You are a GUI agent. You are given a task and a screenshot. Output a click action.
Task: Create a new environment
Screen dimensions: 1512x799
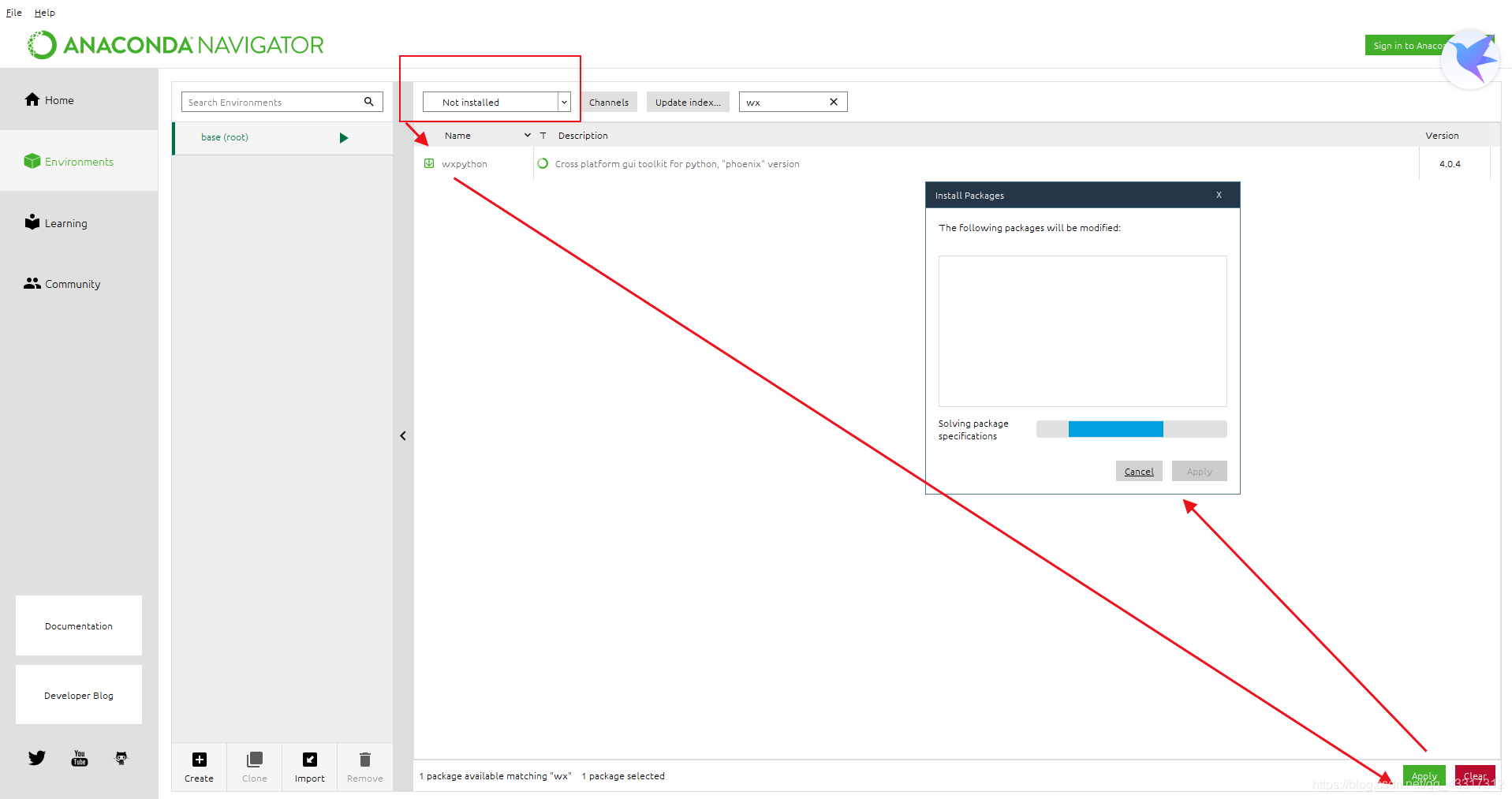point(200,767)
